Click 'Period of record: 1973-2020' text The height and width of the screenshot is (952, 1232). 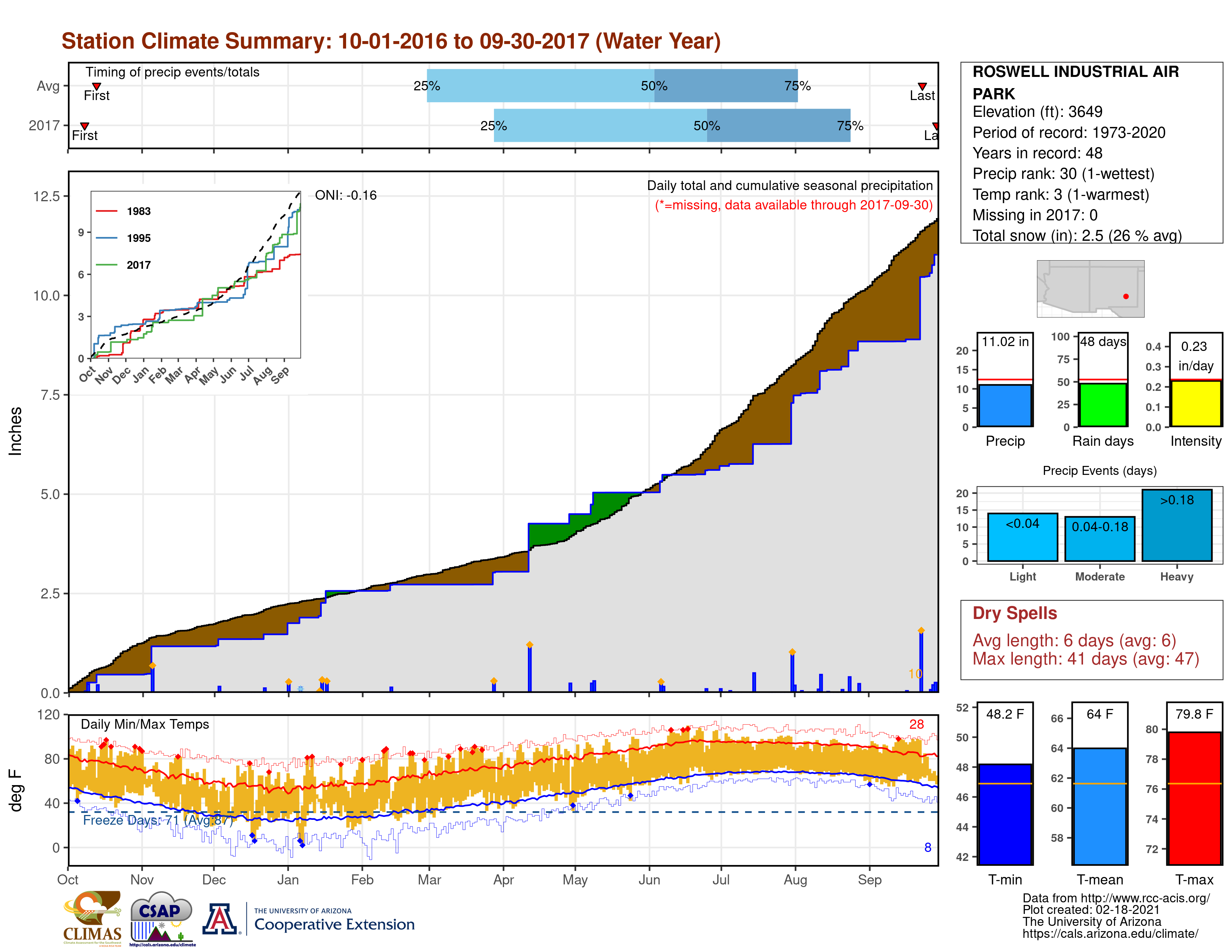coord(1069,133)
